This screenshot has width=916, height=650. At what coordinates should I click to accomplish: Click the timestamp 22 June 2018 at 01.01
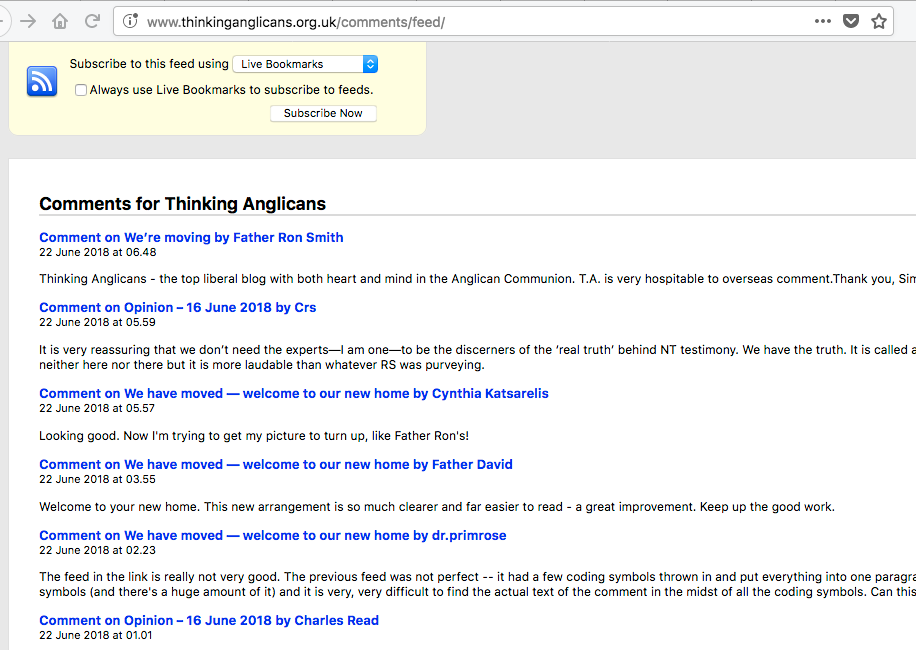[x=96, y=635]
